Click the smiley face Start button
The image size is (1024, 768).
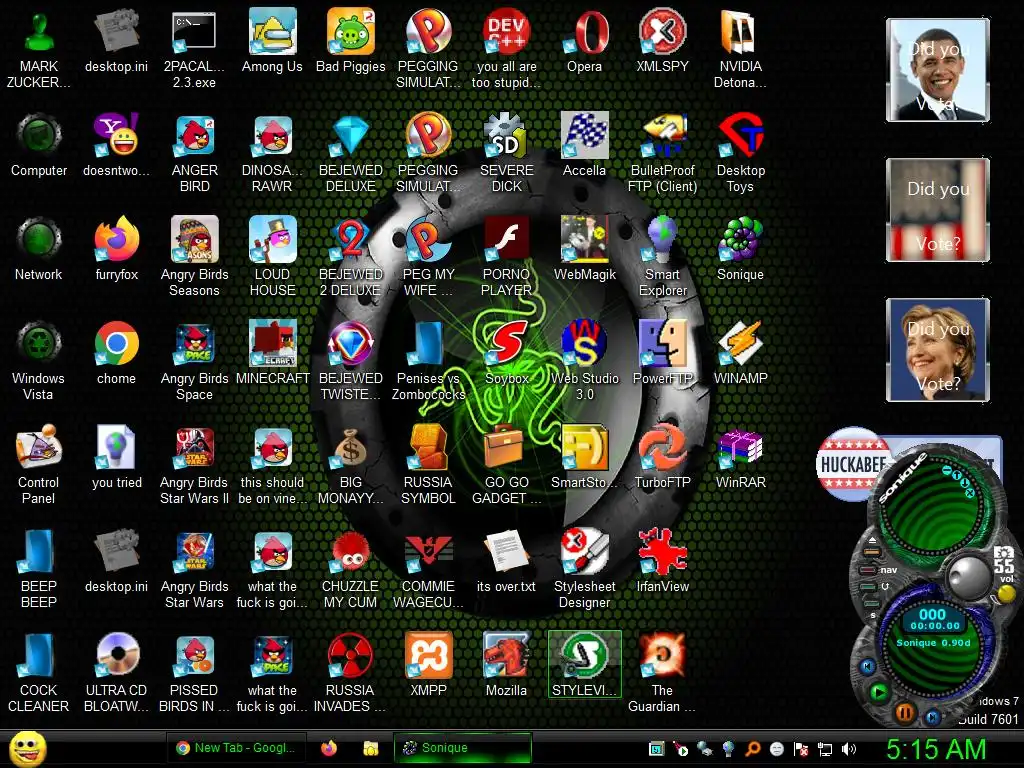tap(28, 748)
